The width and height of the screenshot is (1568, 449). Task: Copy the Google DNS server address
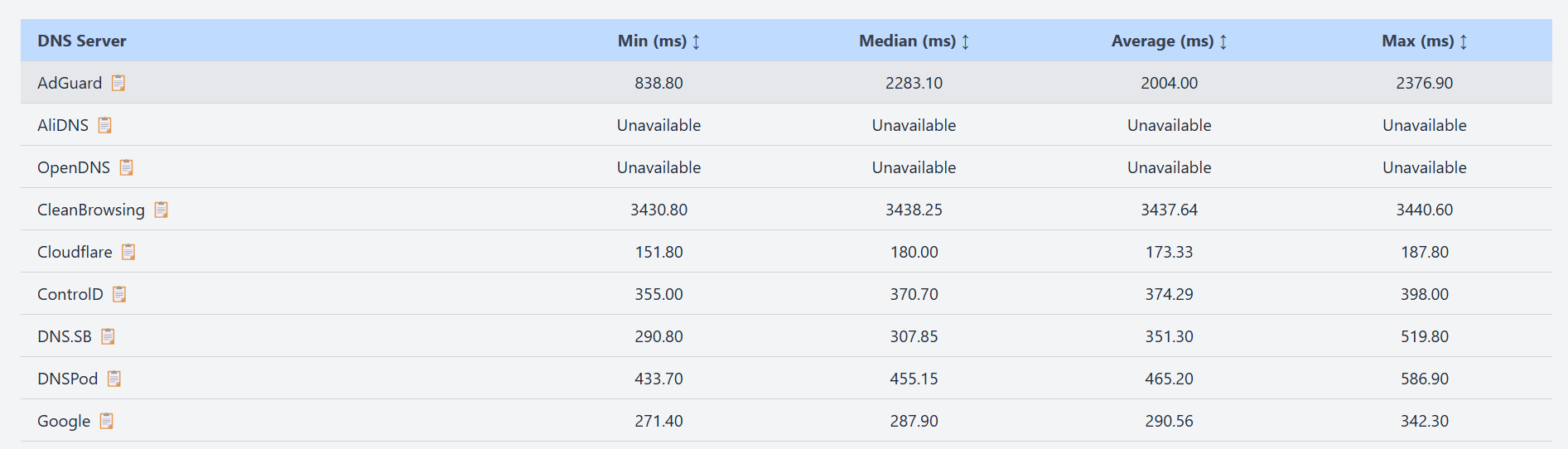106,421
